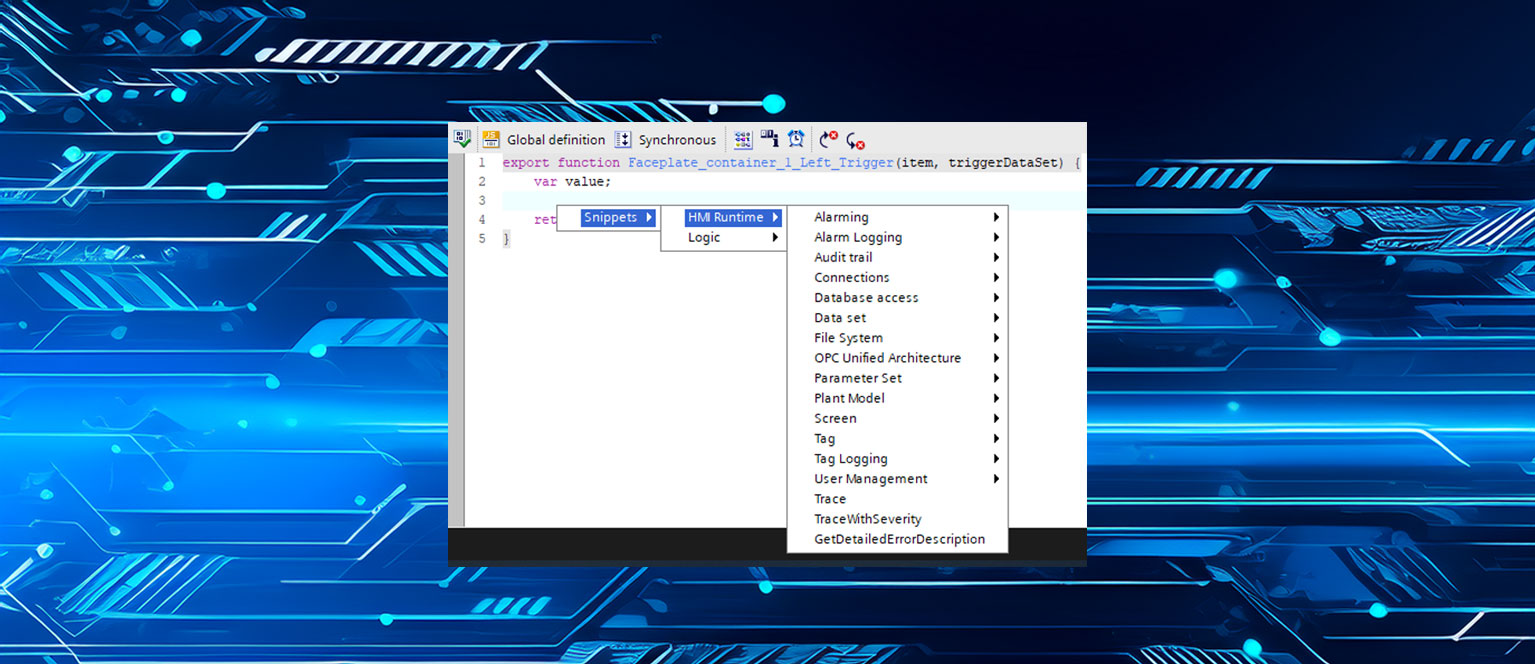Click the clockwise arrow icon with red X

(x=828, y=140)
